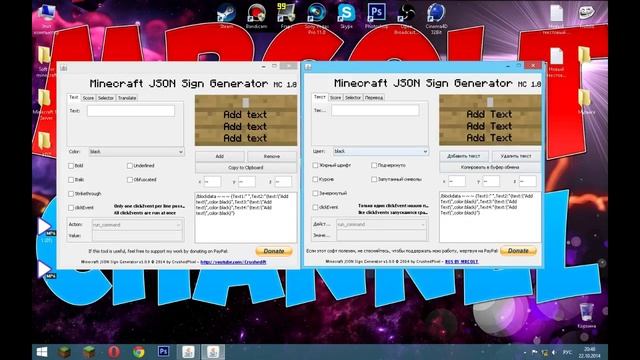Click the z coordinate field in the Russian window
The height and width of the screenshot is (360, 640).
point(528,181)
